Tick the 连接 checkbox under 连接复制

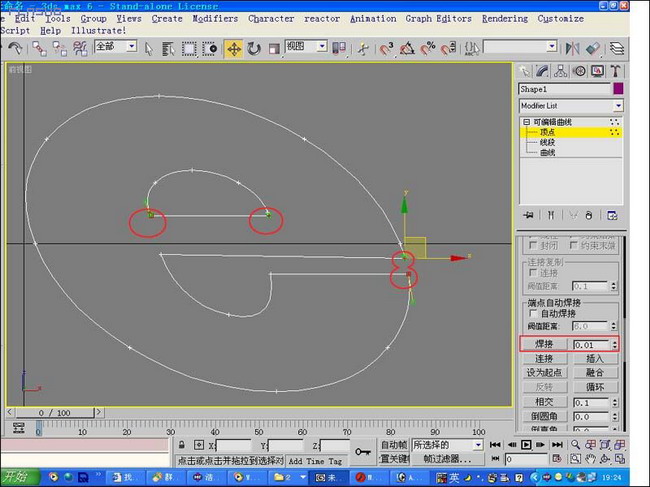point(534,273)
